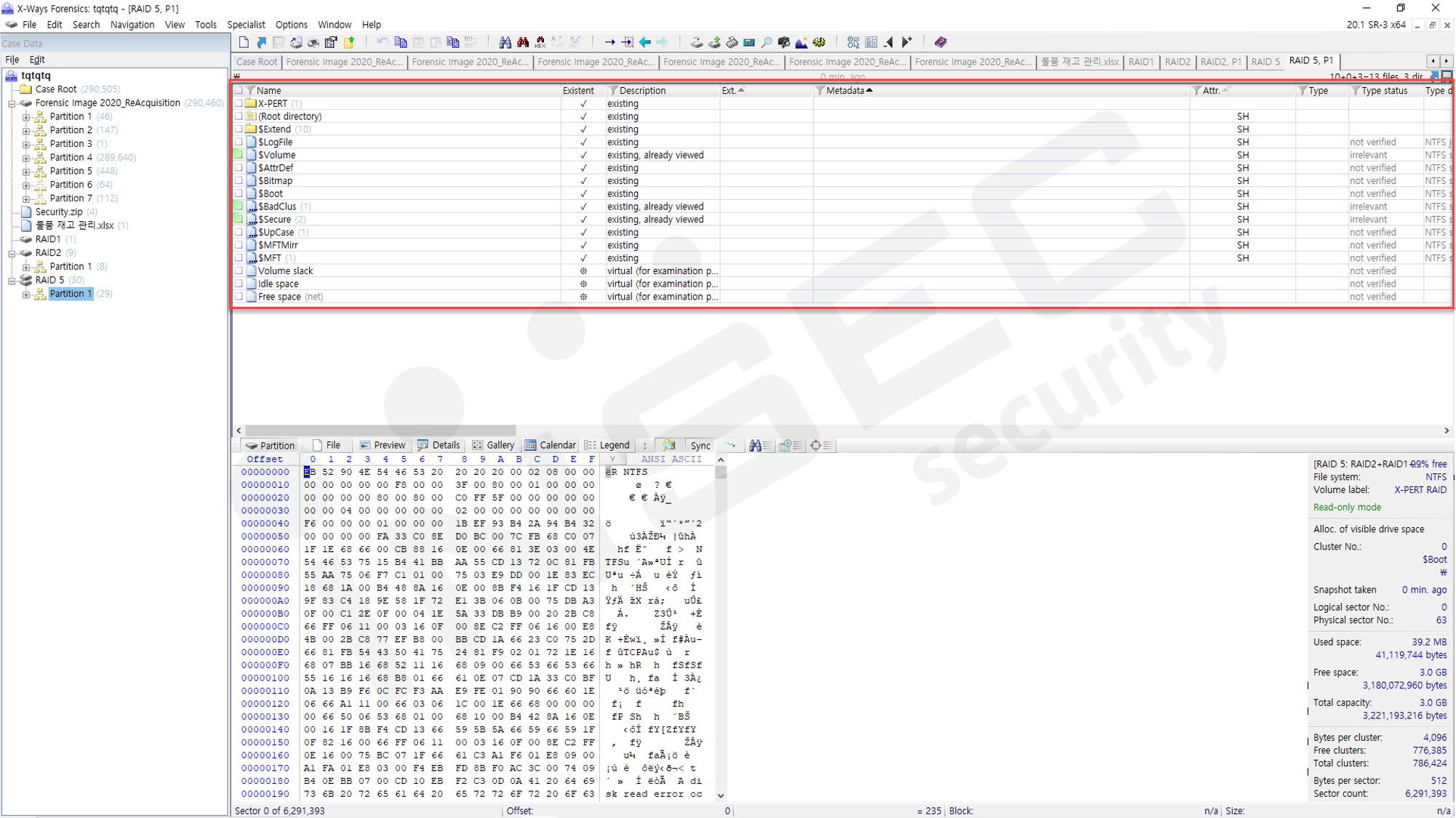The width and height of the screenshot is (1456, 818).
Task: Open the Find Hex Values icon
Action: coord(540,42)
